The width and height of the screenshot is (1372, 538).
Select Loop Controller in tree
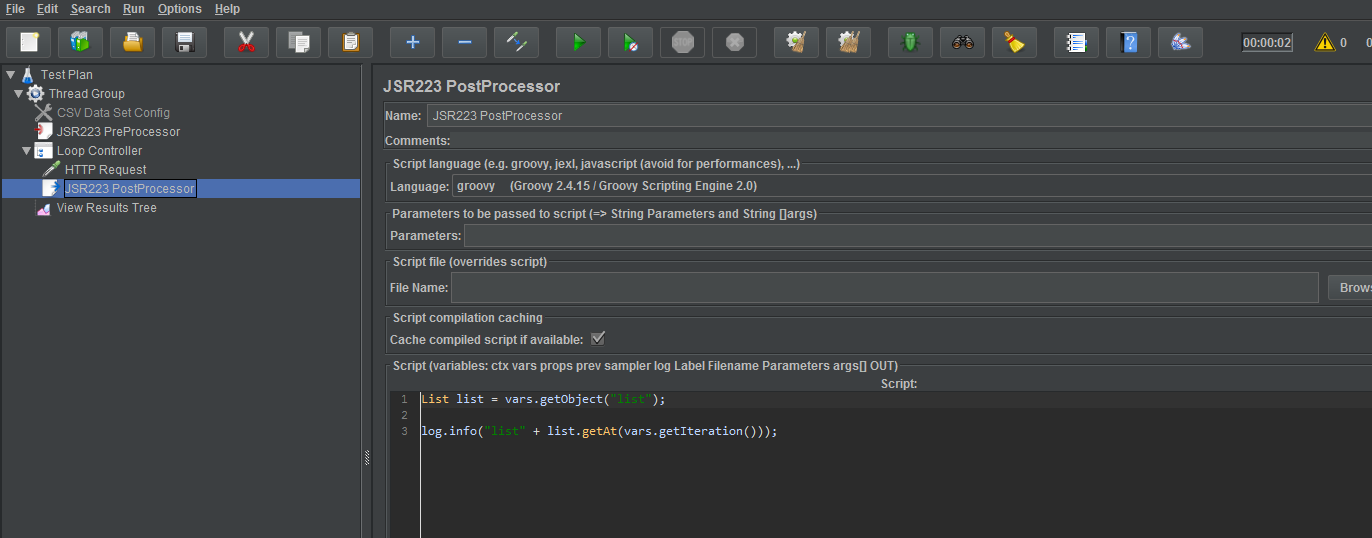[x=99, y=150]
